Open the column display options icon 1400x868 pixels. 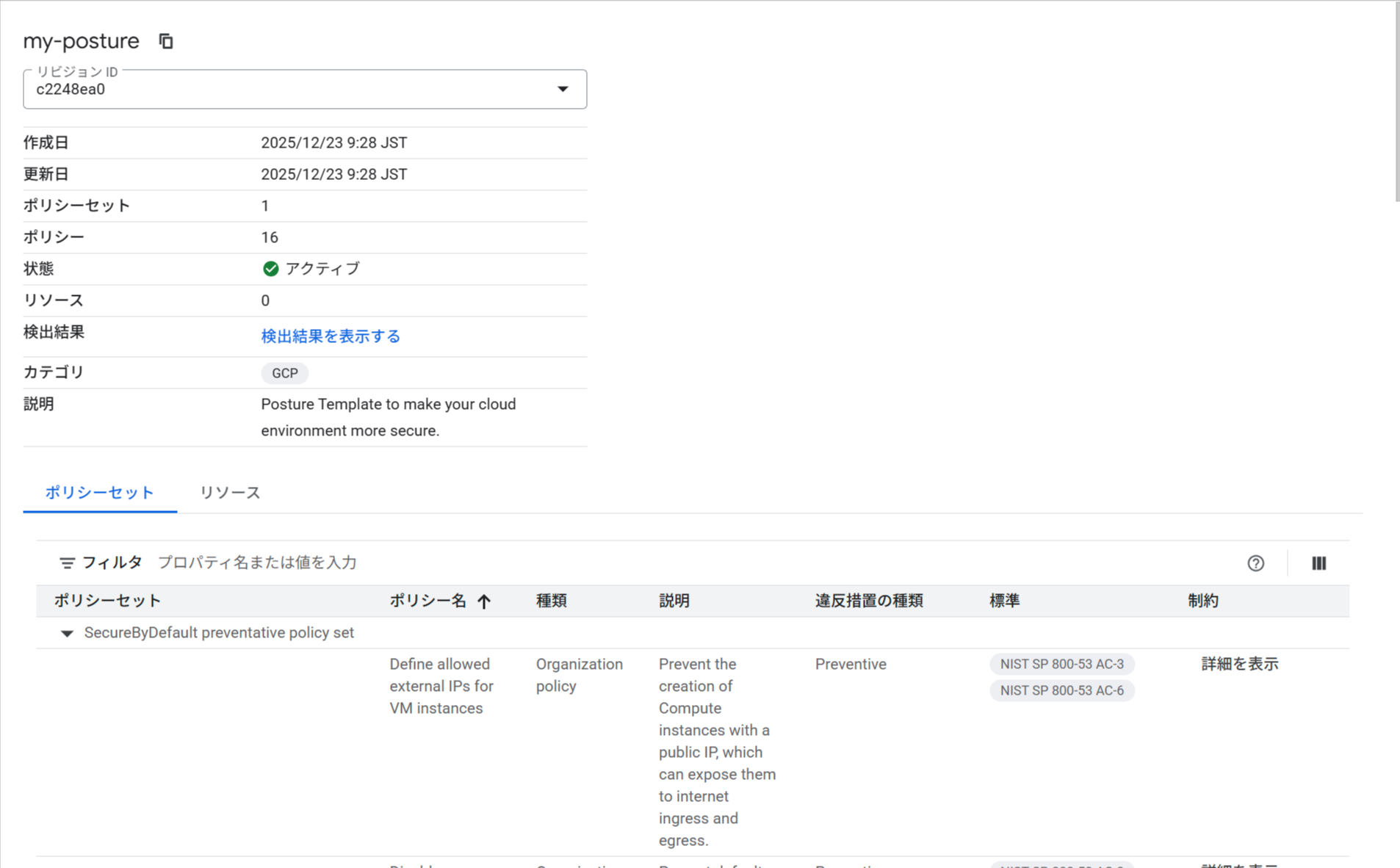point(1318,563)
